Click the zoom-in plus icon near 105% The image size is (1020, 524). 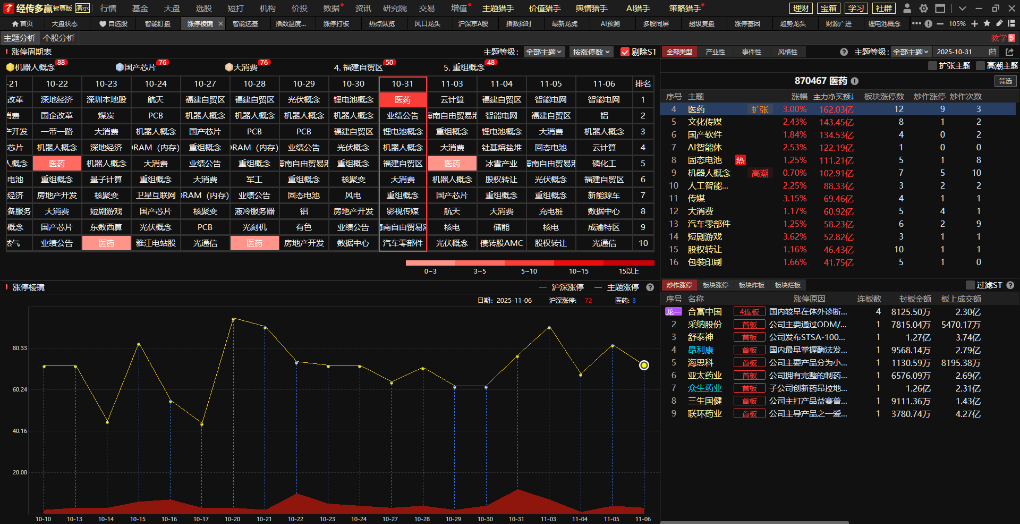976,23
